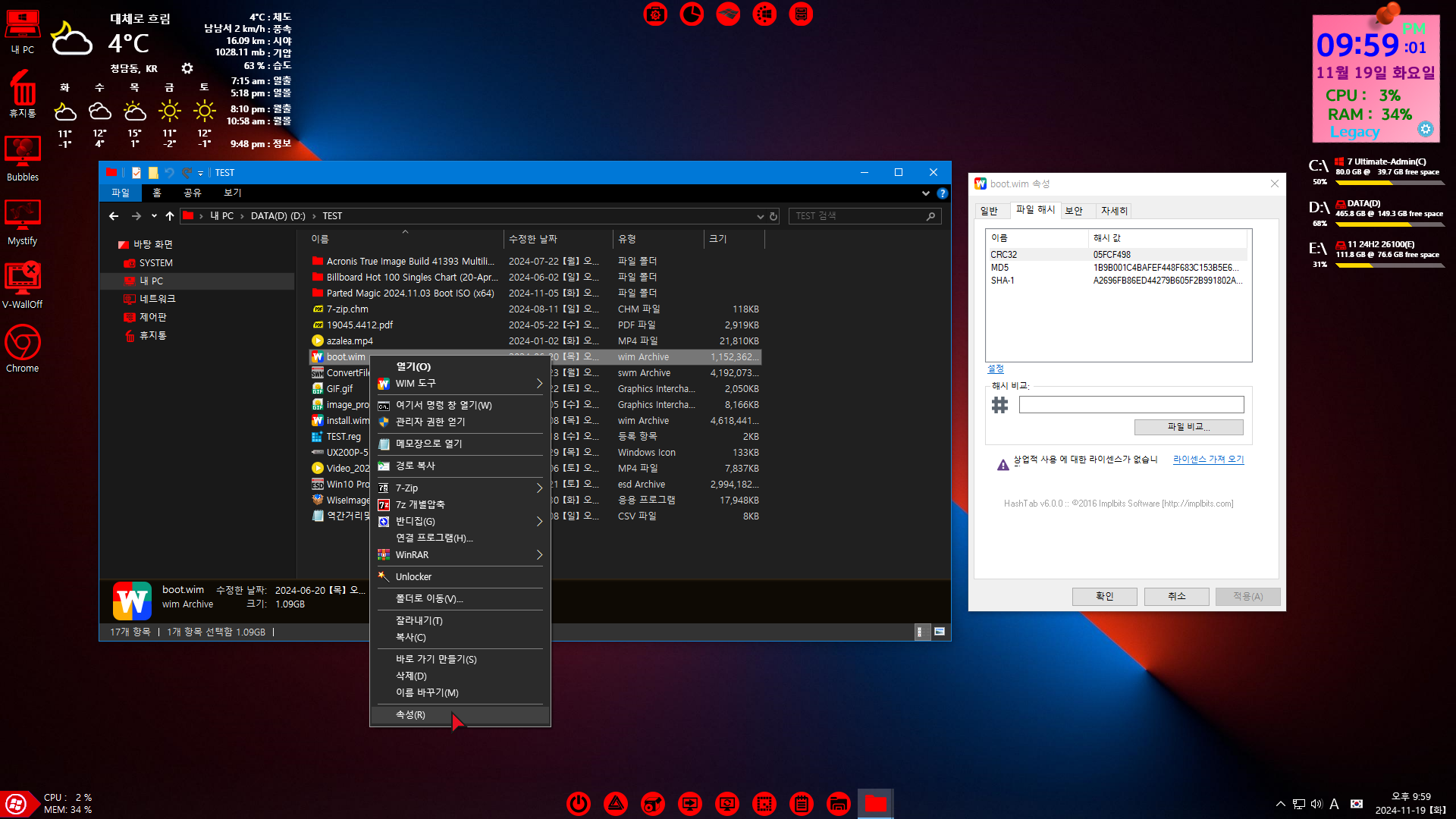Open recent locations dropdown in Explorer
The image size is (1456, 819).
[154, 216]
